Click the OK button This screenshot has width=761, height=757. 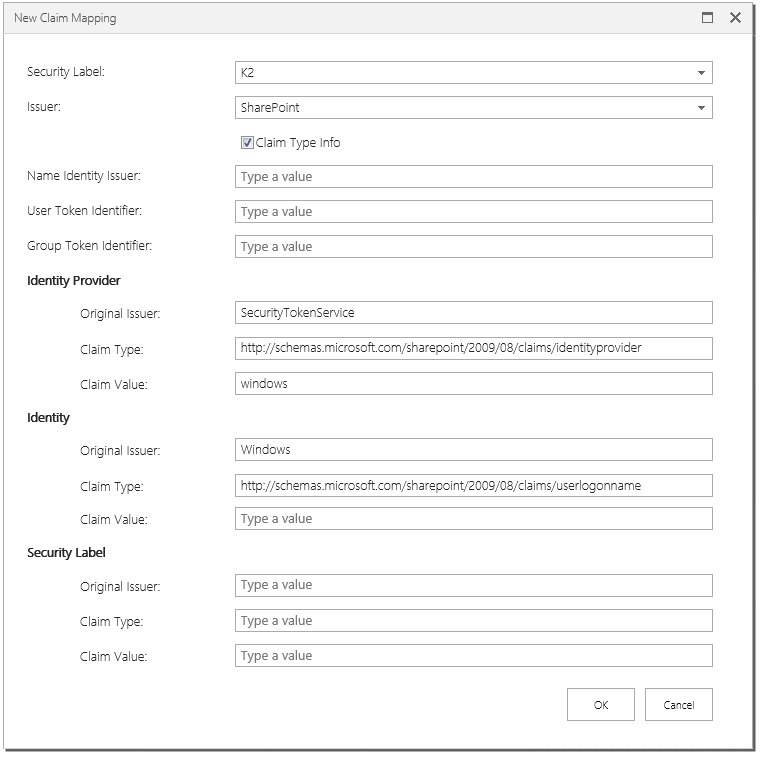click(x=600, y=705)
